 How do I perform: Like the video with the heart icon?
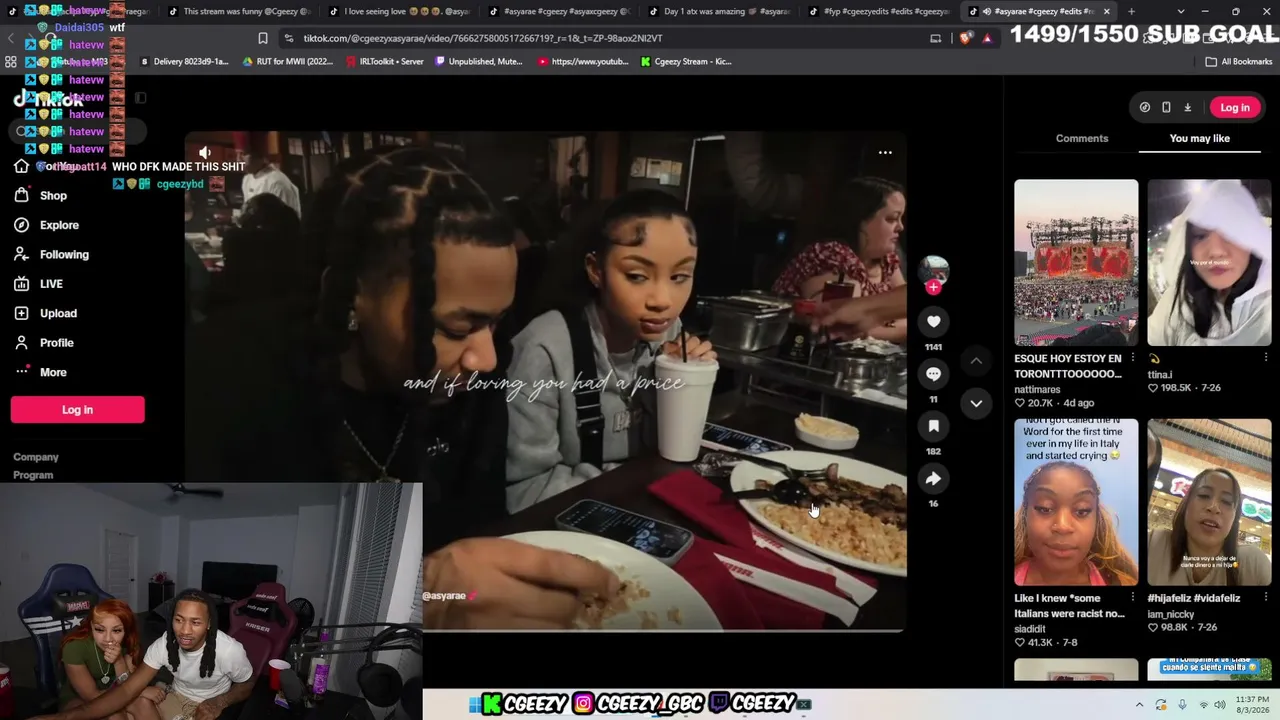point(933,321)
